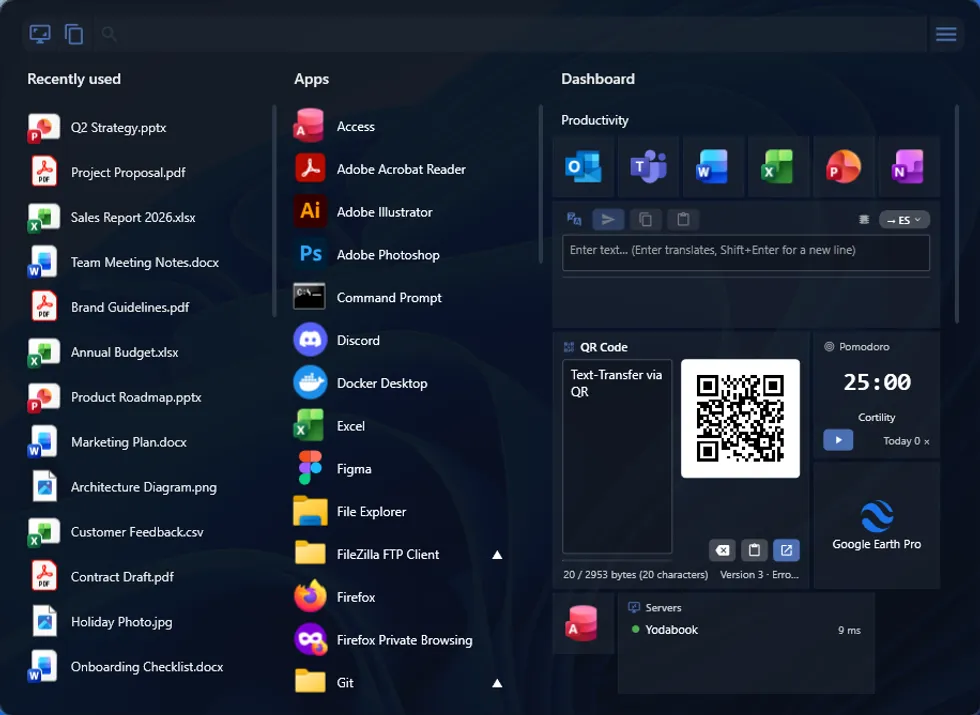Screen dimensions: 980x715
Task: Click the Recently used list scrollbar
Action: 274,211
